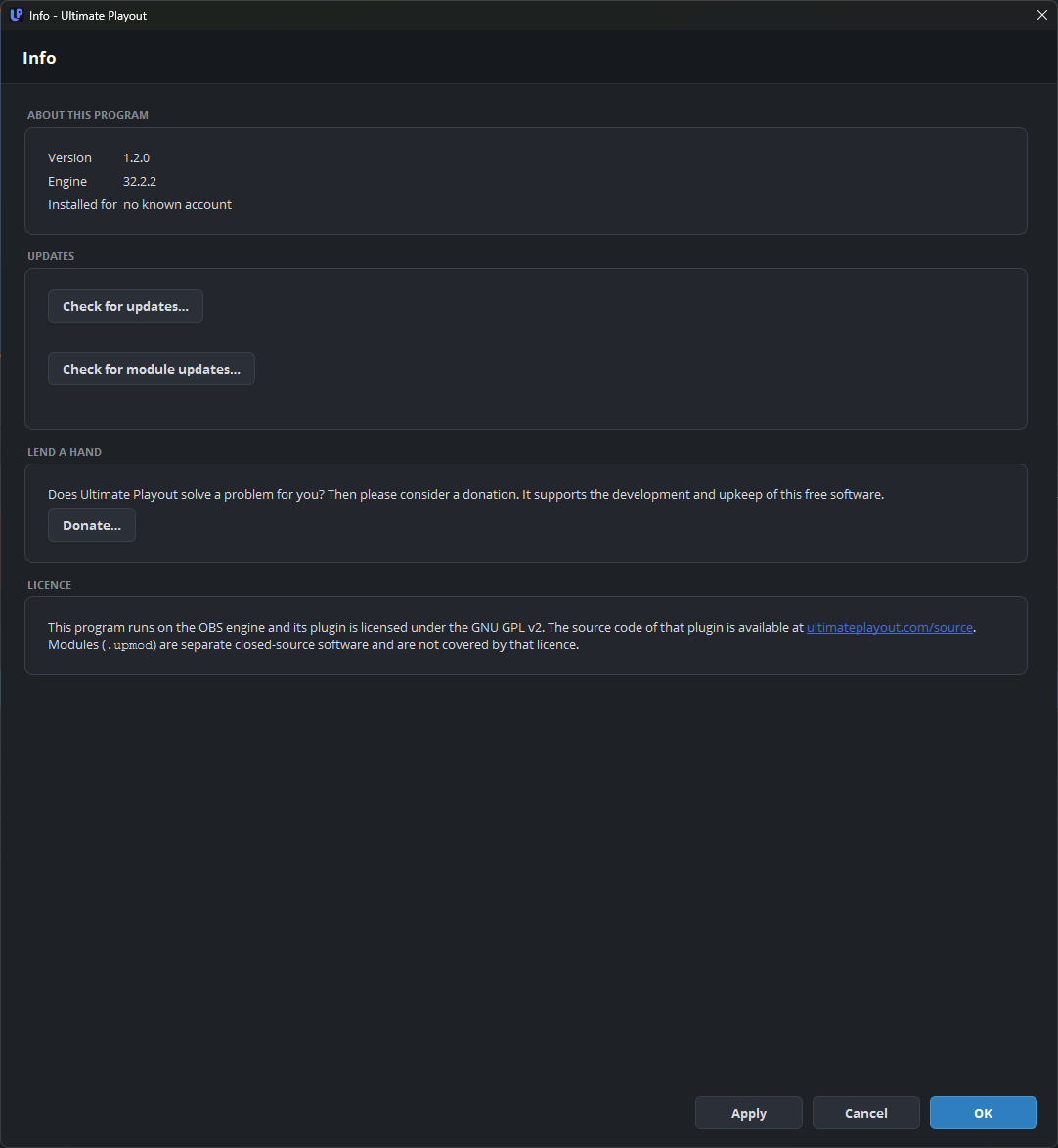Click the Ultimate Playout logo icon
This screenshot has height=1148, width=1058.
tap(16, 15)
